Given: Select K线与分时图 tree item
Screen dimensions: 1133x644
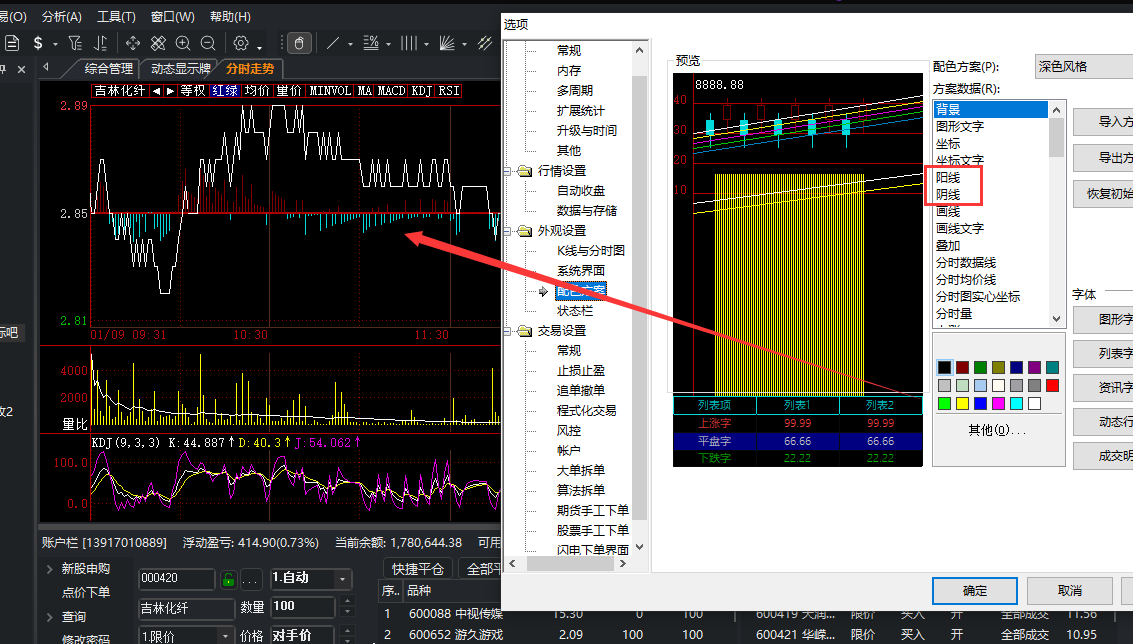Looking at the screenshot, I should [590, 251].
